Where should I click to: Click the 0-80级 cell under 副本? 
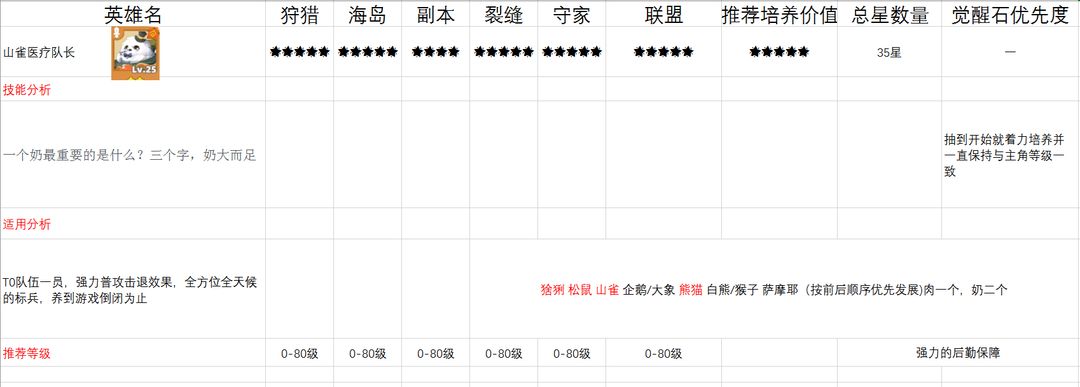[435, 354]
